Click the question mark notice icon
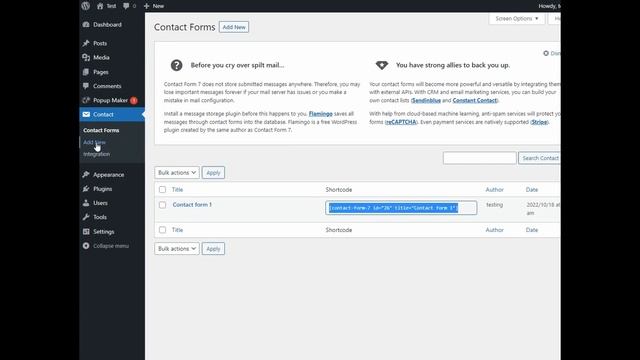 176,65
